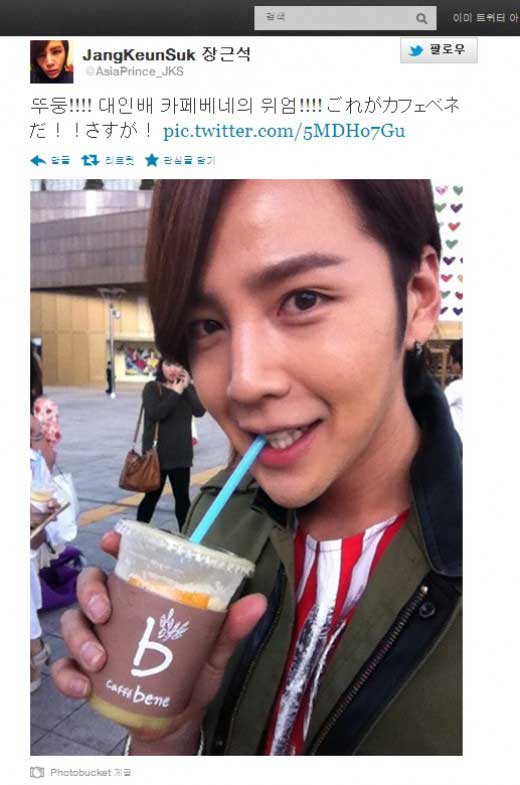This screenshot has height=785, width=520.
Task: Click the add to favorites text
Action: tap(189, 160)
